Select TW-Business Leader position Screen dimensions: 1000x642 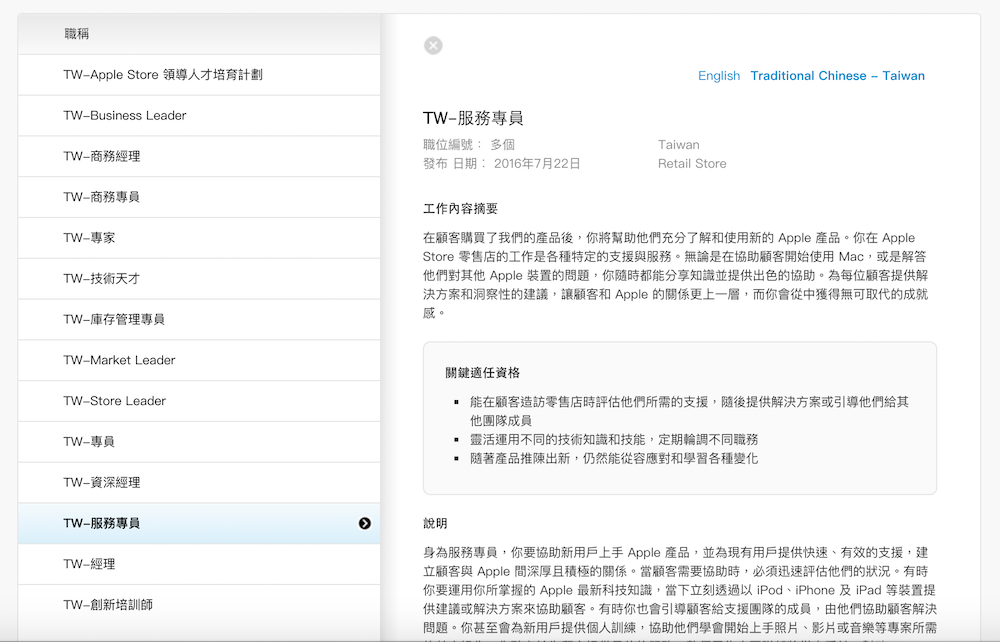tap(125, 116)
